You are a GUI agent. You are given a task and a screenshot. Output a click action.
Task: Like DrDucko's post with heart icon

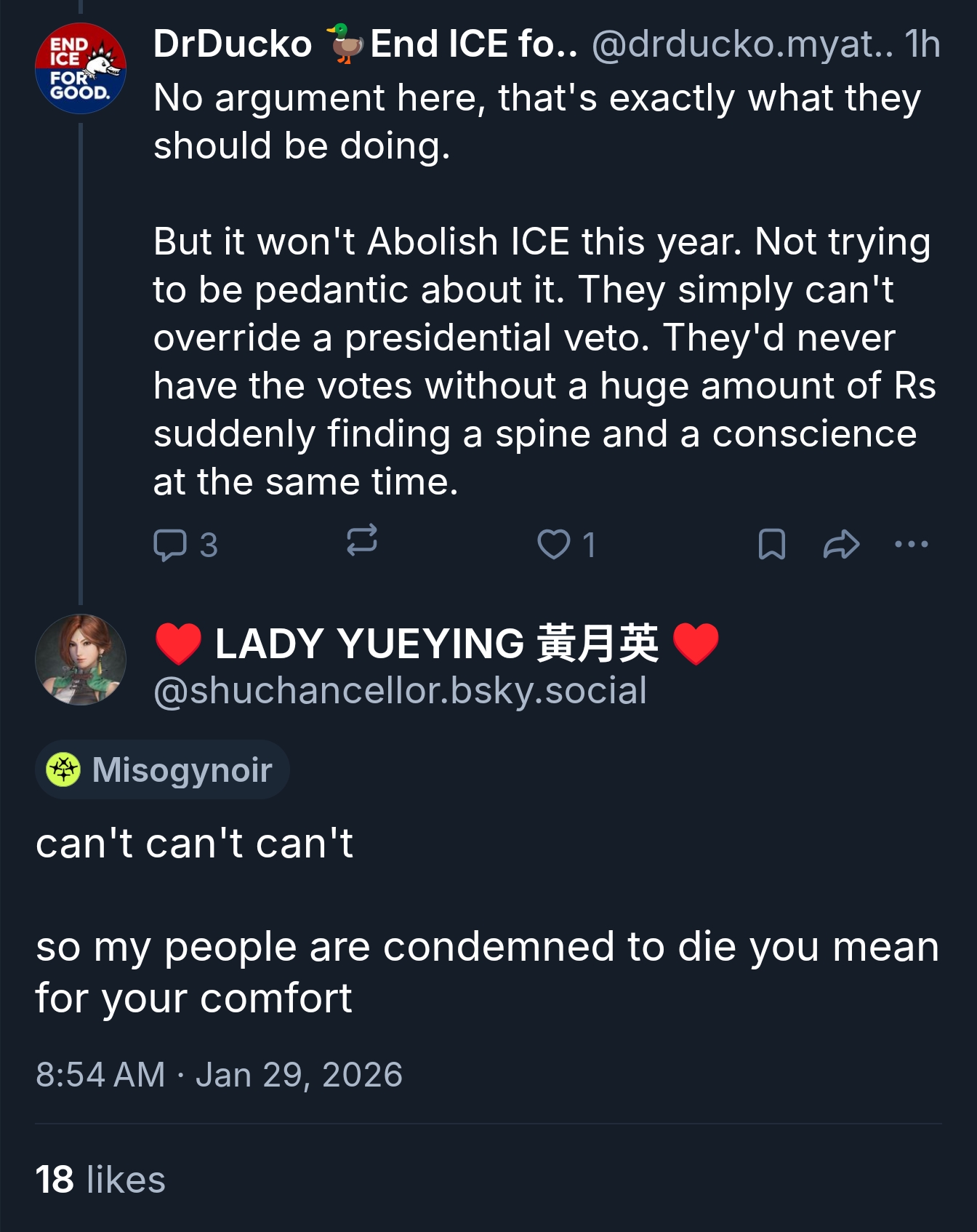(553, 544)
